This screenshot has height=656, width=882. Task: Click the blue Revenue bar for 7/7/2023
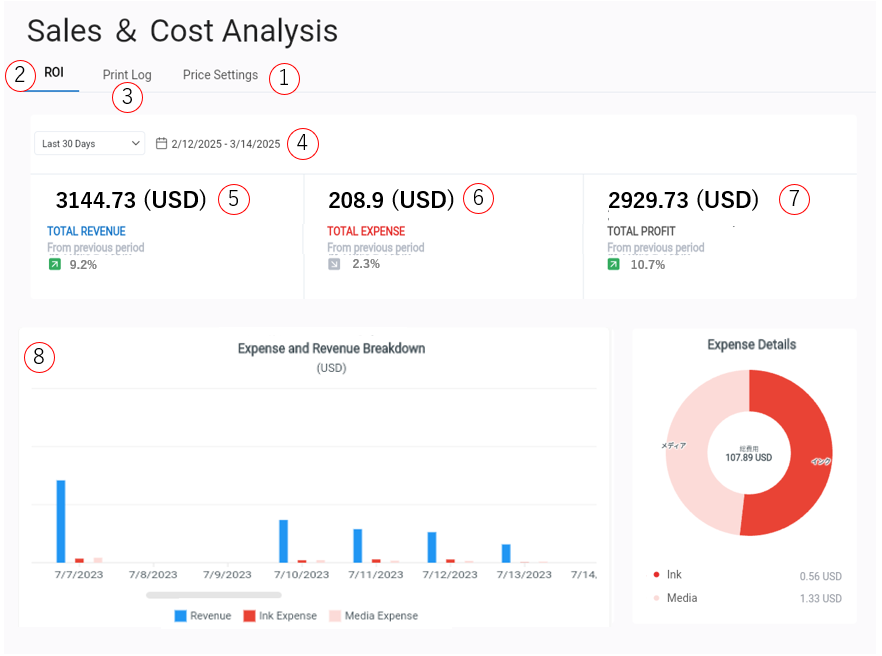pos(61,520)
